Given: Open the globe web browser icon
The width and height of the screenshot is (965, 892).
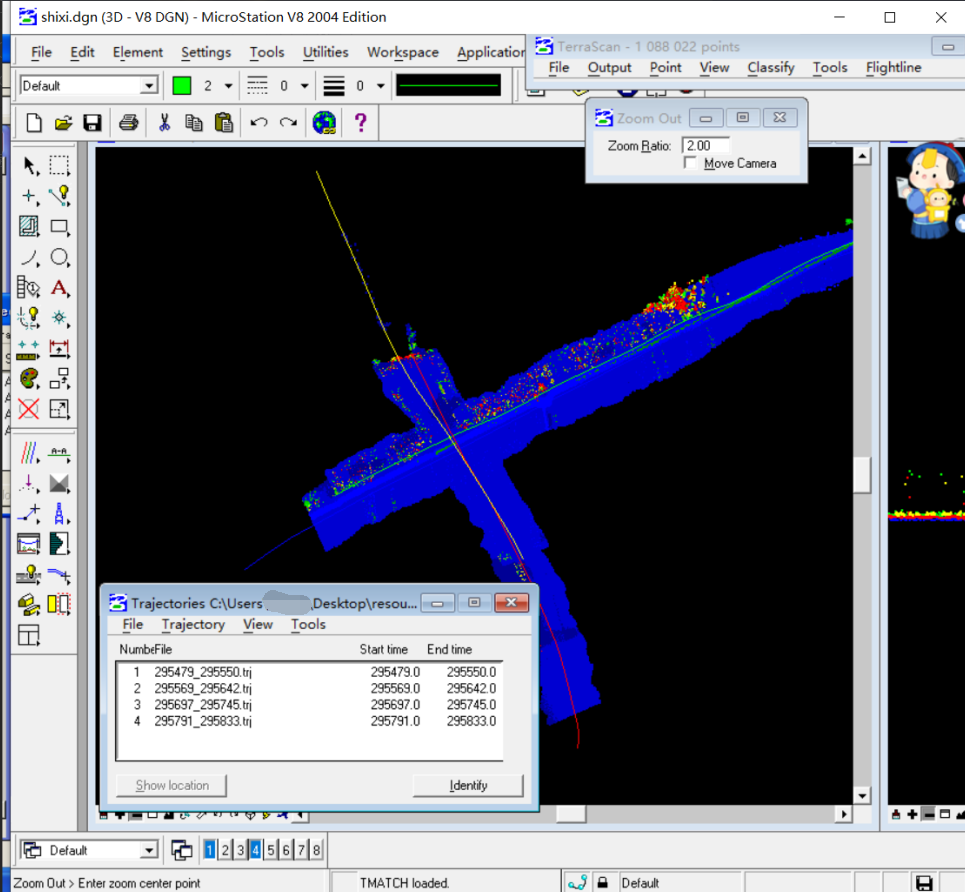Looking at the screenshot, I should [324, 123].
